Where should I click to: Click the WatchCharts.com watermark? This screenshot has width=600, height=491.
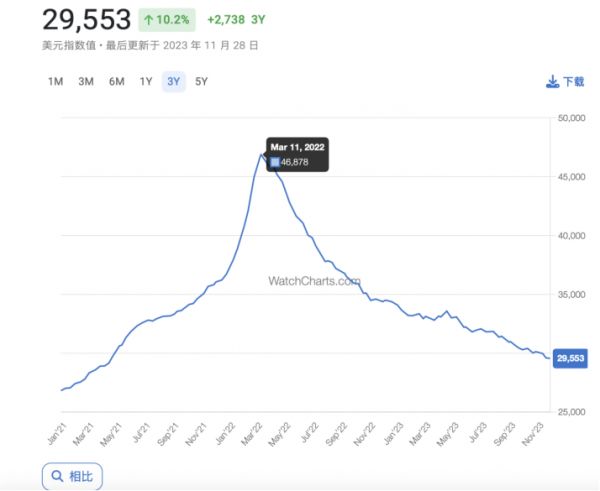coord(314,282)
